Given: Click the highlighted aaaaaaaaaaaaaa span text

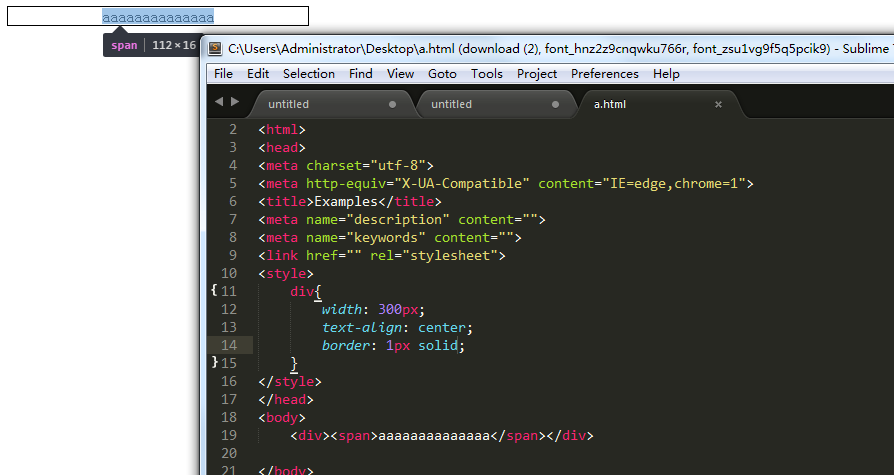Looking at the screenshot, I should [158, 18].
